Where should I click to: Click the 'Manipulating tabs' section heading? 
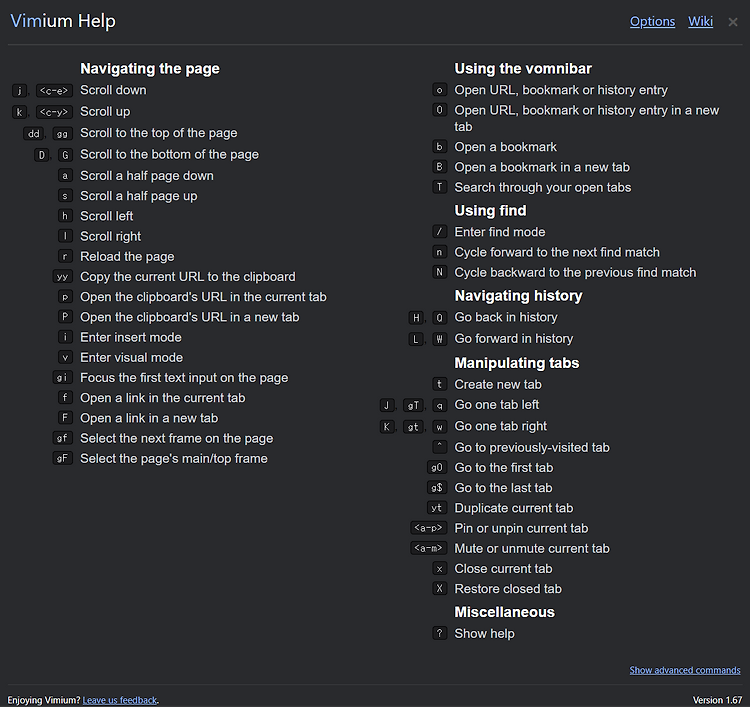pyautogui.click(x=517, y=364)
